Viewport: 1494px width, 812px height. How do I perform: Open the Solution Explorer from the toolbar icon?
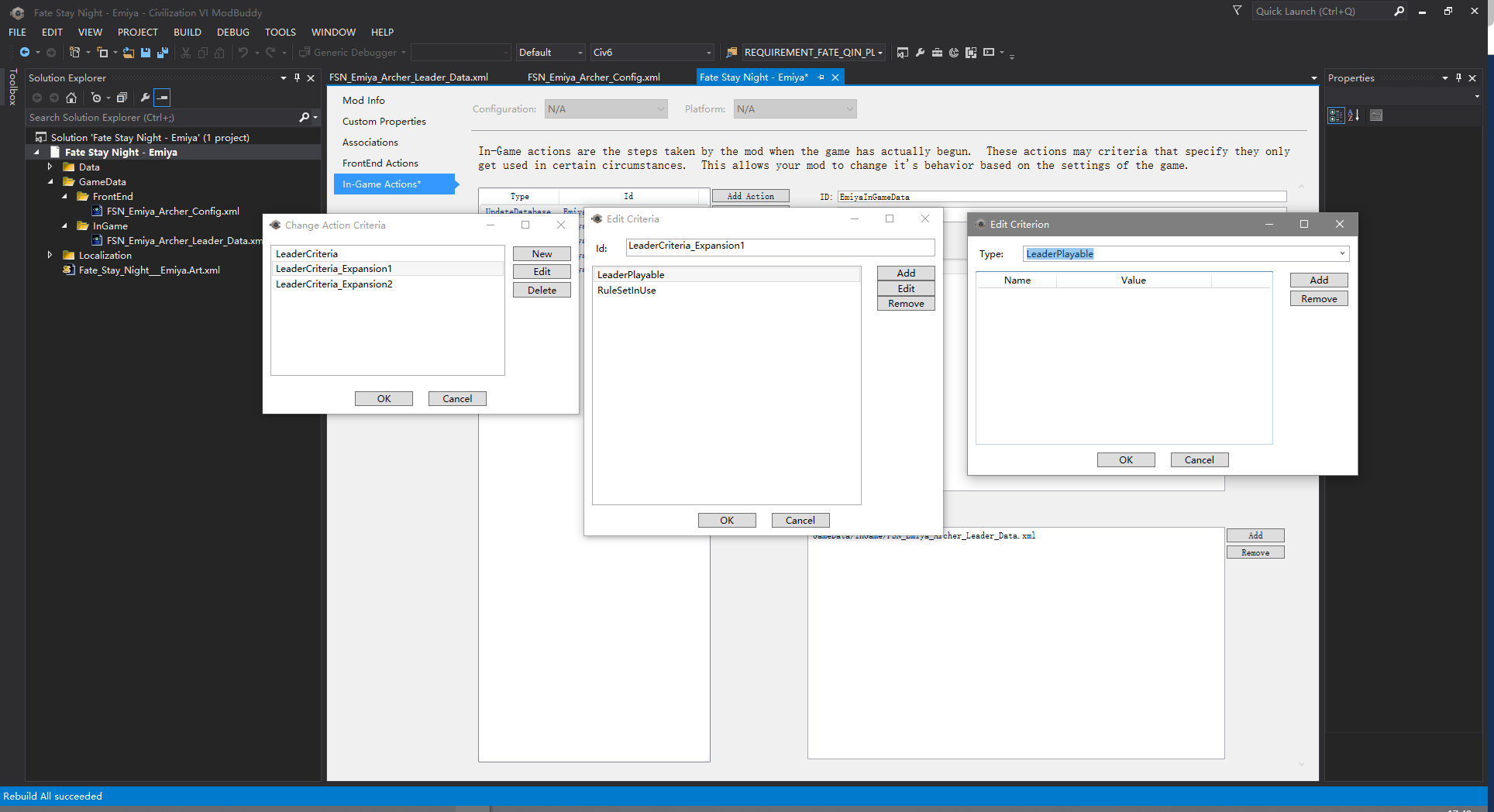click(903, 53)
